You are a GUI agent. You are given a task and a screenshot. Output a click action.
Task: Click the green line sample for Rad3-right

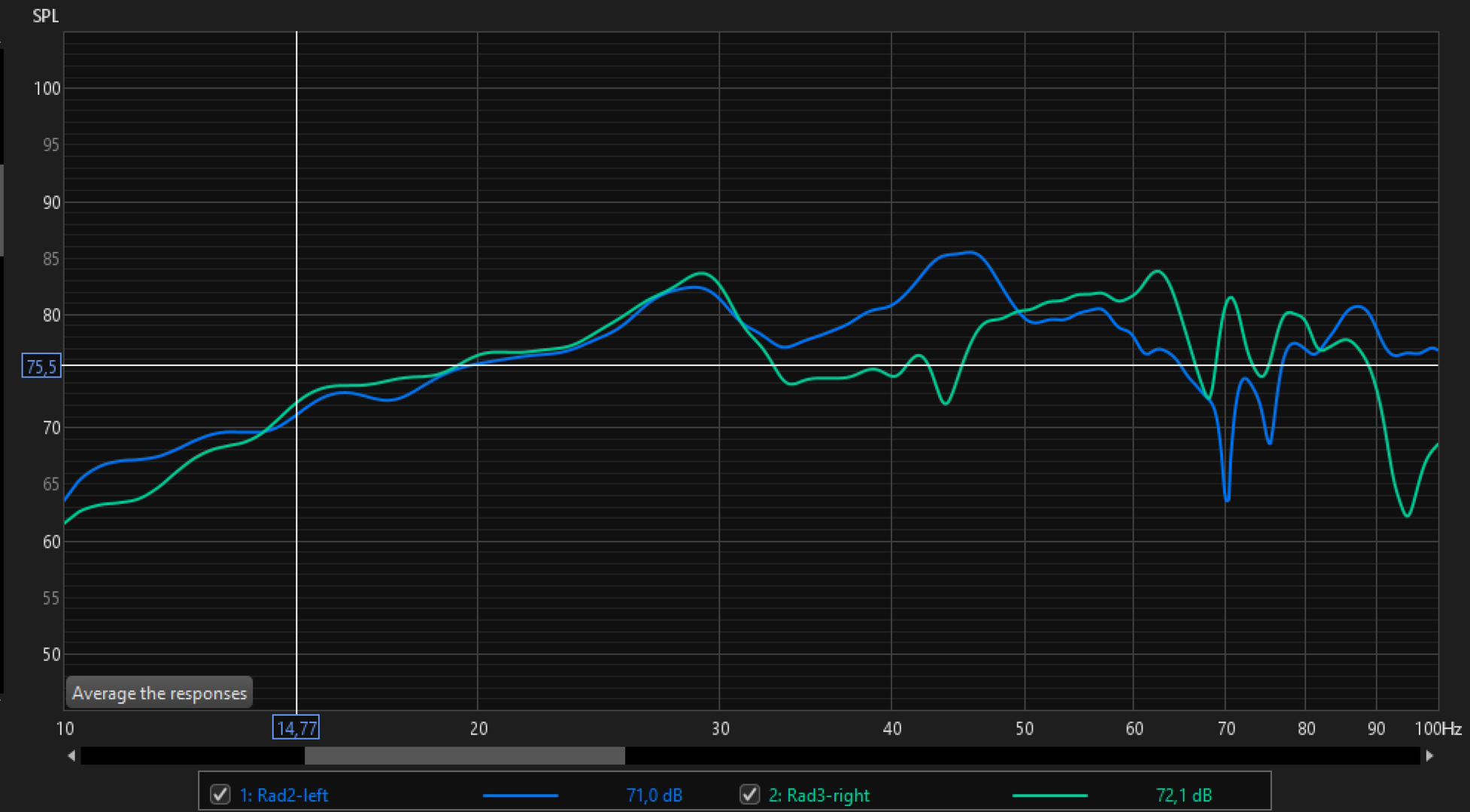[x=1049, y=795]
